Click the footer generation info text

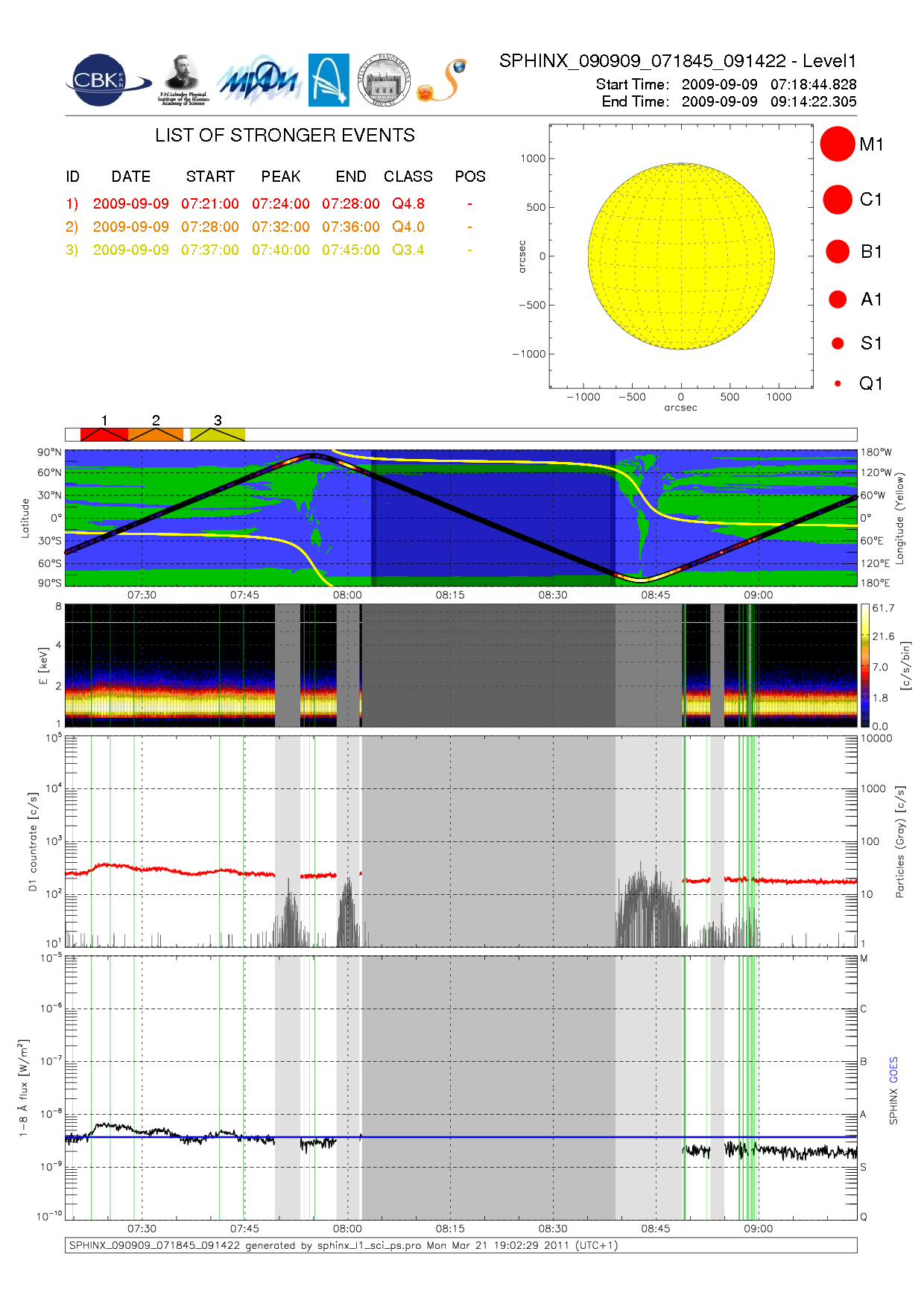344,1245
